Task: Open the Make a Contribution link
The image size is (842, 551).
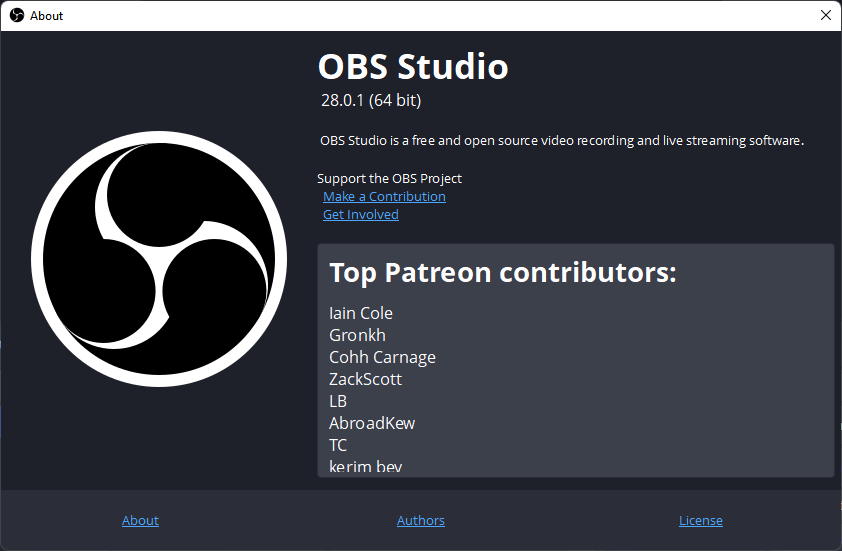Action: pyautogui.click(x=384, y=197)
